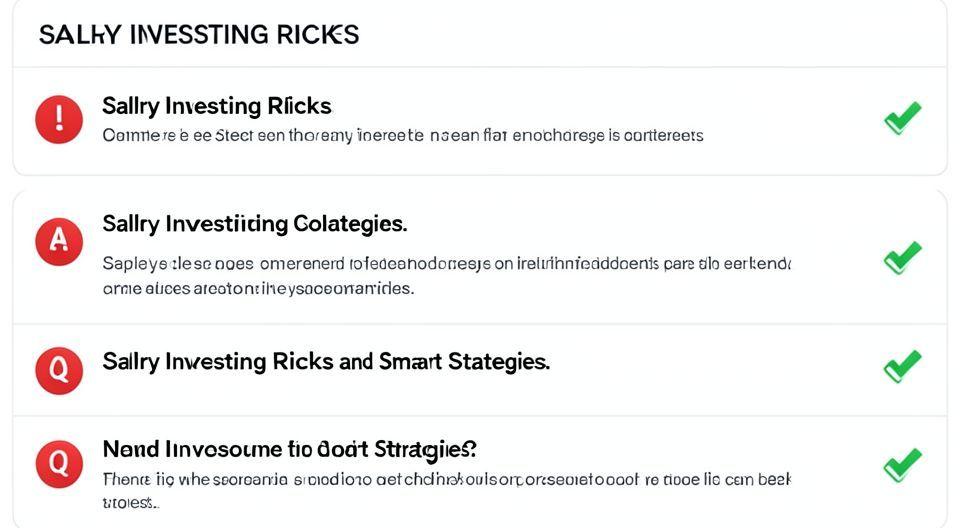Open the 'Sallry Investing Ricks' bold row title

coord(216,106)
